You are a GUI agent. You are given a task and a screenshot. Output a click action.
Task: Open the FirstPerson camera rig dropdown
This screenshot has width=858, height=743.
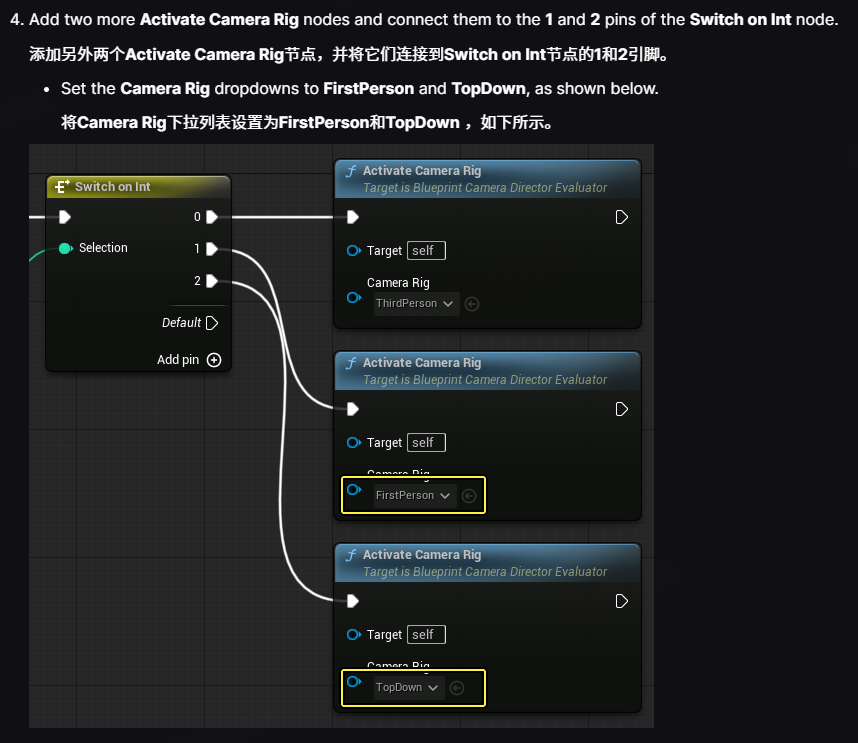click(414, 496)
